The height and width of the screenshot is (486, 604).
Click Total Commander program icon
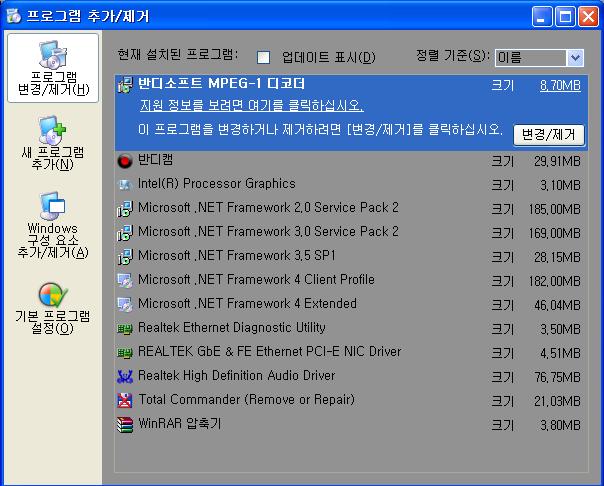[x=125, y=401]
